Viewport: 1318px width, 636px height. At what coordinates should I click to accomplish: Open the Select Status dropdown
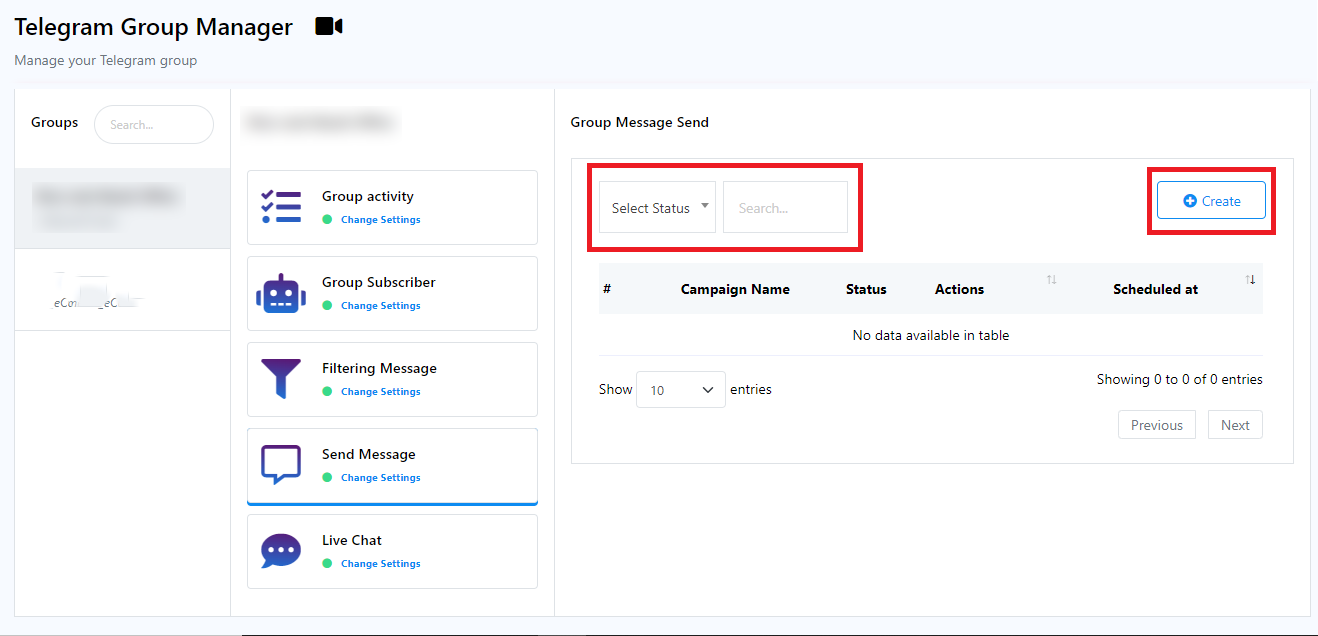tap(657, 208)
